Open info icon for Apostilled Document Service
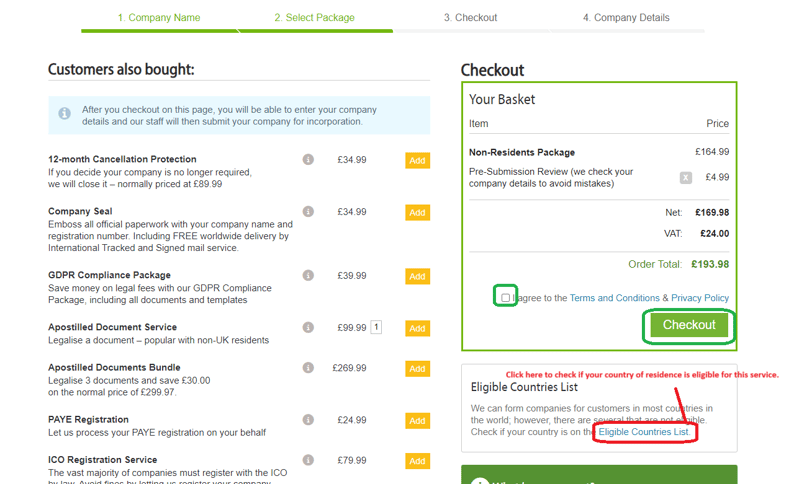The height and width of the screenshot is (484, 812). [308, 327]
